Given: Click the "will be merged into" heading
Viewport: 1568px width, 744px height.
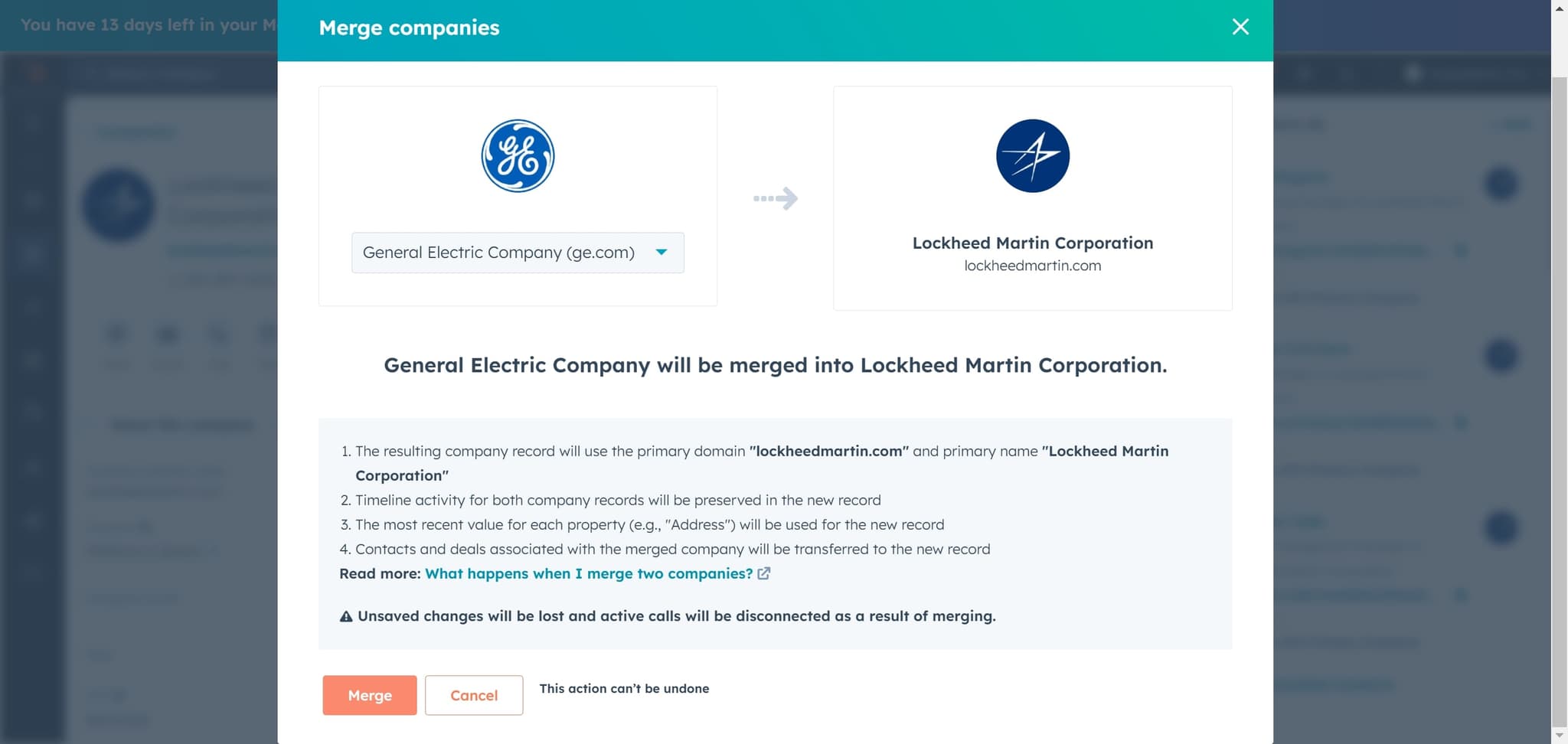Looking at the screenshot, I should coord(775,365).
